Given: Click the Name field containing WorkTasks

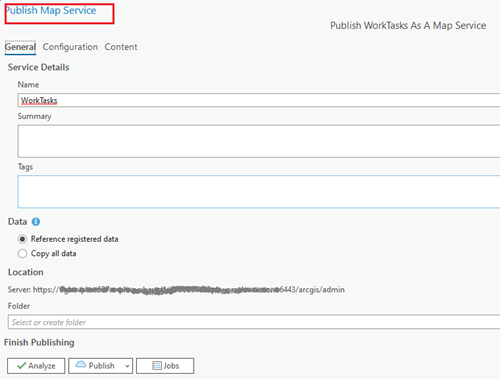Looking at the screenshot, I should point(259,100).
